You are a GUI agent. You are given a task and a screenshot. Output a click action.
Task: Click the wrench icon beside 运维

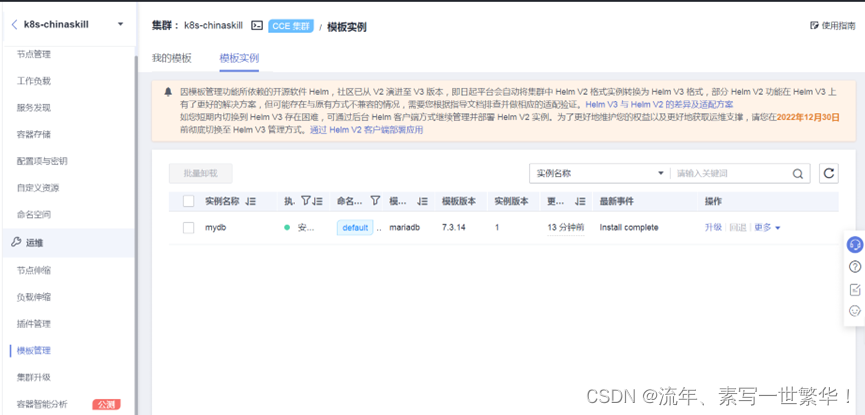tap(16, 243)
